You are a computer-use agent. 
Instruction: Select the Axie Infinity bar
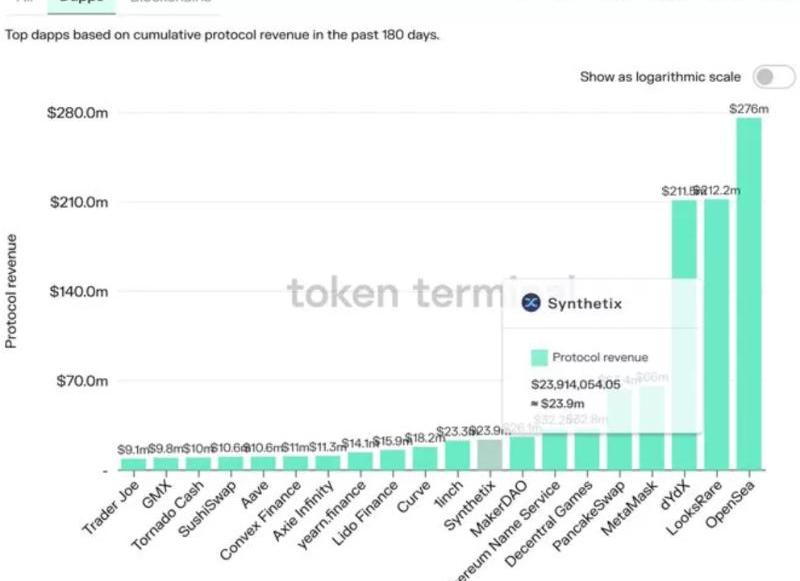tap(328, 463)
